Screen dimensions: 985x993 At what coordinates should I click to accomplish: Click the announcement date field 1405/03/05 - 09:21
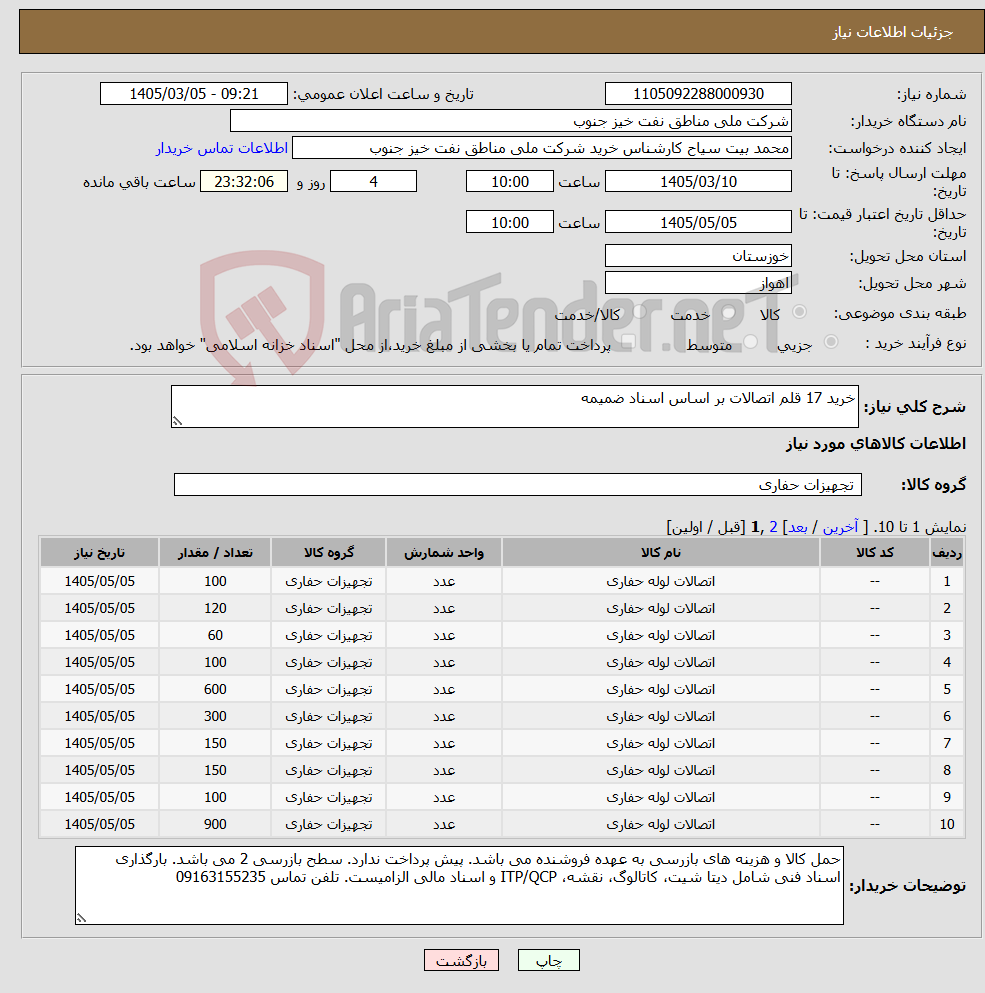click(194, 94)
